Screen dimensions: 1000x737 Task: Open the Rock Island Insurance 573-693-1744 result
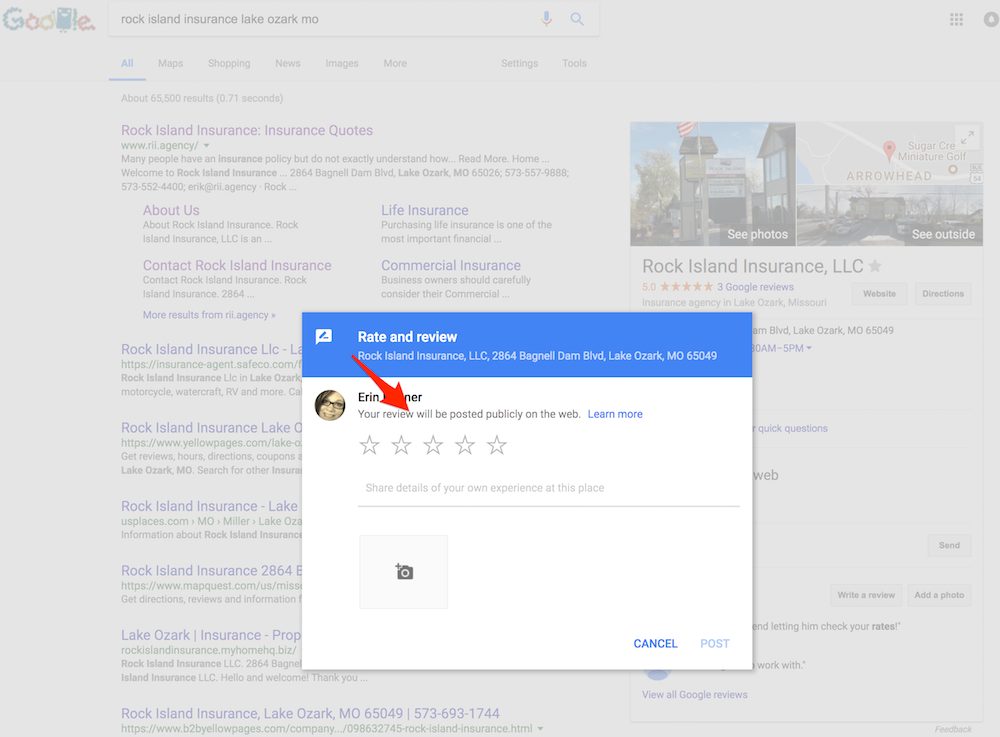[x=311, y=713]
